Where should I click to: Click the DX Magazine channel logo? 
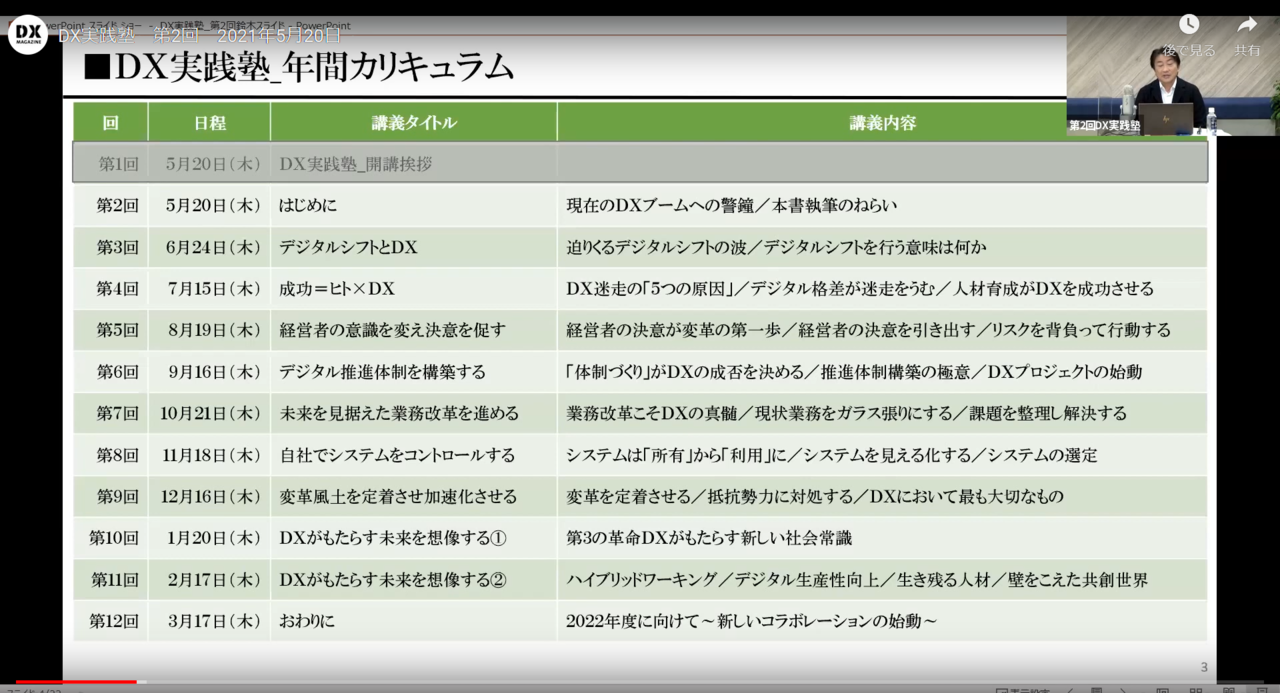pyautogui.click(x=27, y=34)
